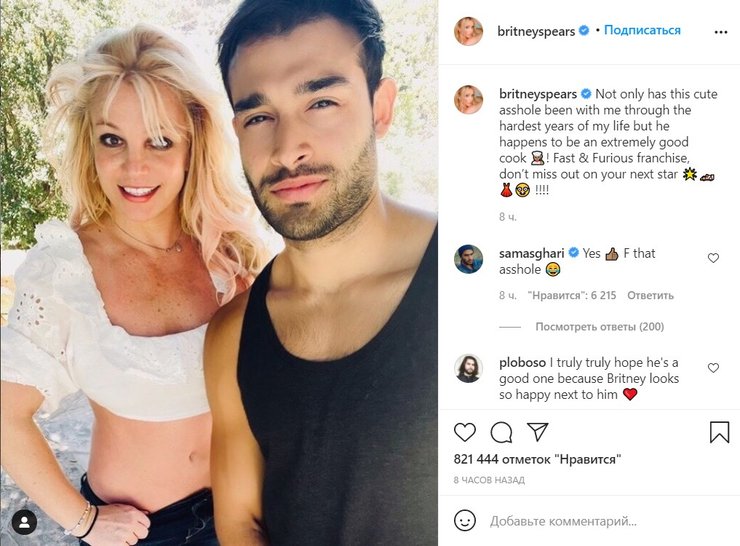
Task: Reply to samasghari via 'Ответить'
Action: coord(650,295)
